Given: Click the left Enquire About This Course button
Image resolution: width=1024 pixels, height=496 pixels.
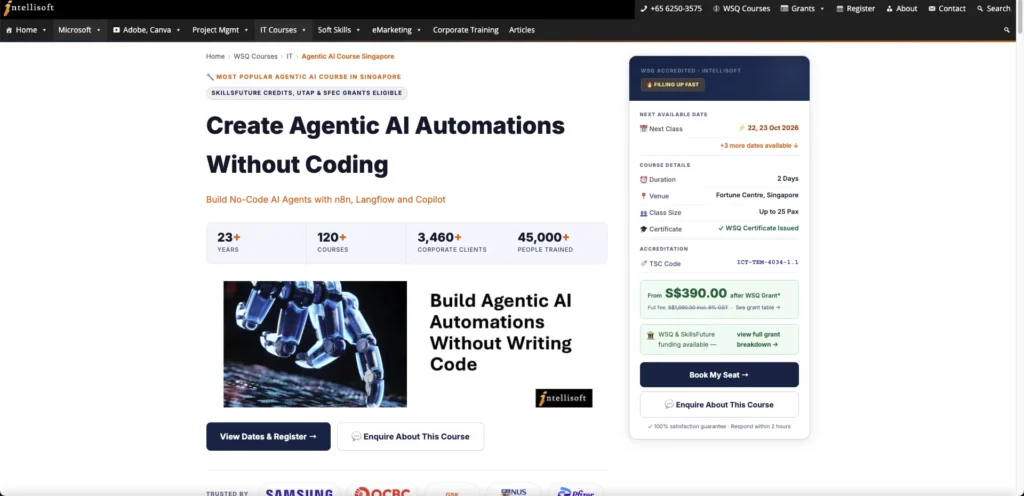Looking at the screenshot, I should click(411, 437).
